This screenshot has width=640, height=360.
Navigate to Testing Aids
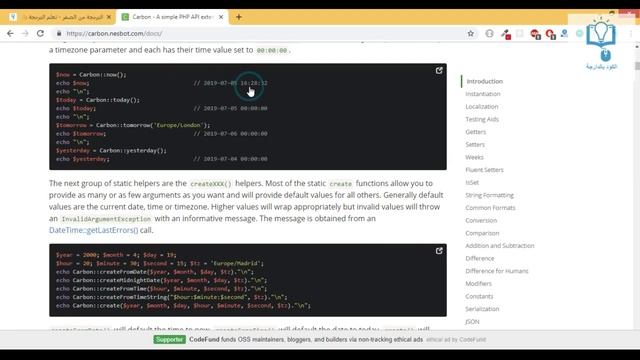(482, 119)
